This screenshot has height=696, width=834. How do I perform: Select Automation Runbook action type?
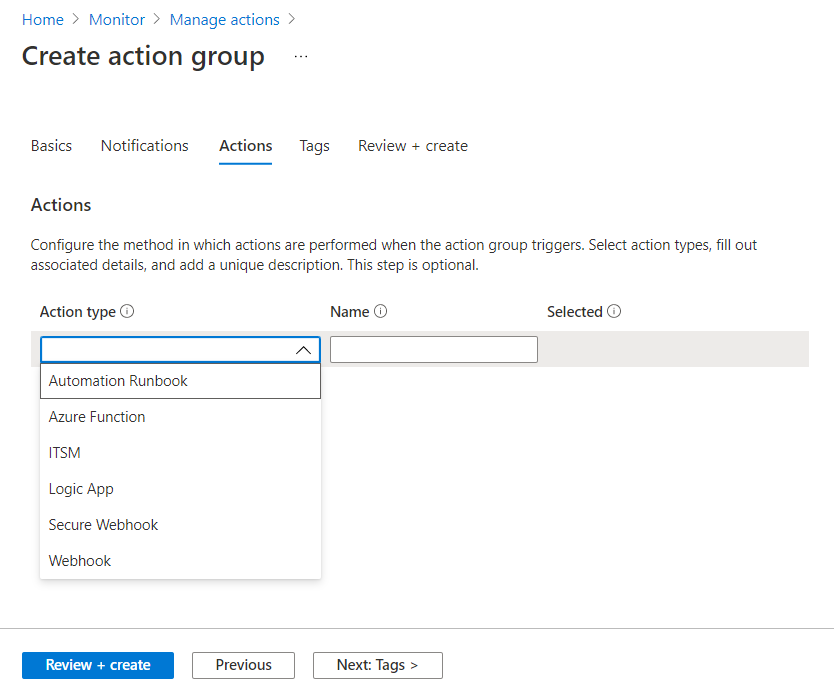pyautogui.click(x=180, y=381)
